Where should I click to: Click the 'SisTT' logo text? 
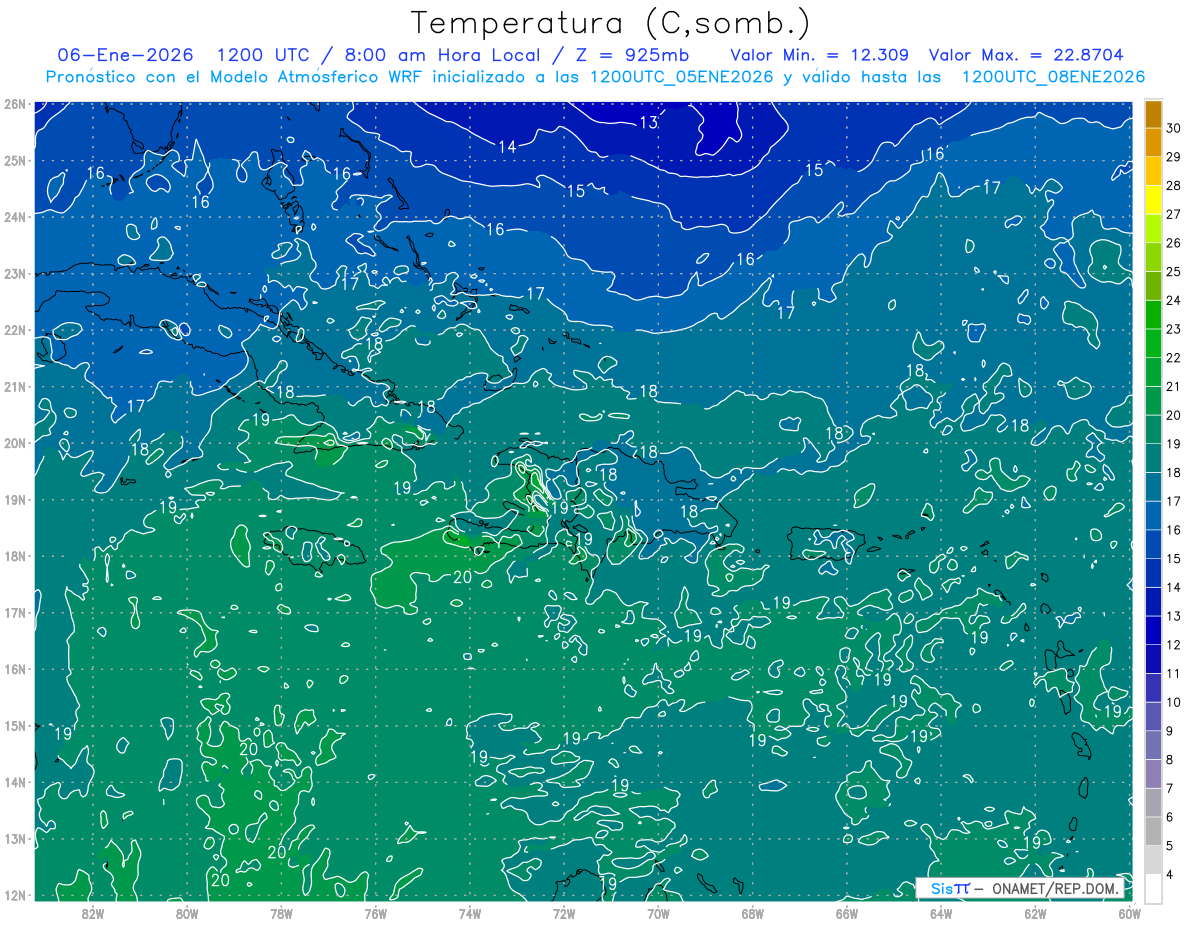[x=950, y=888]
